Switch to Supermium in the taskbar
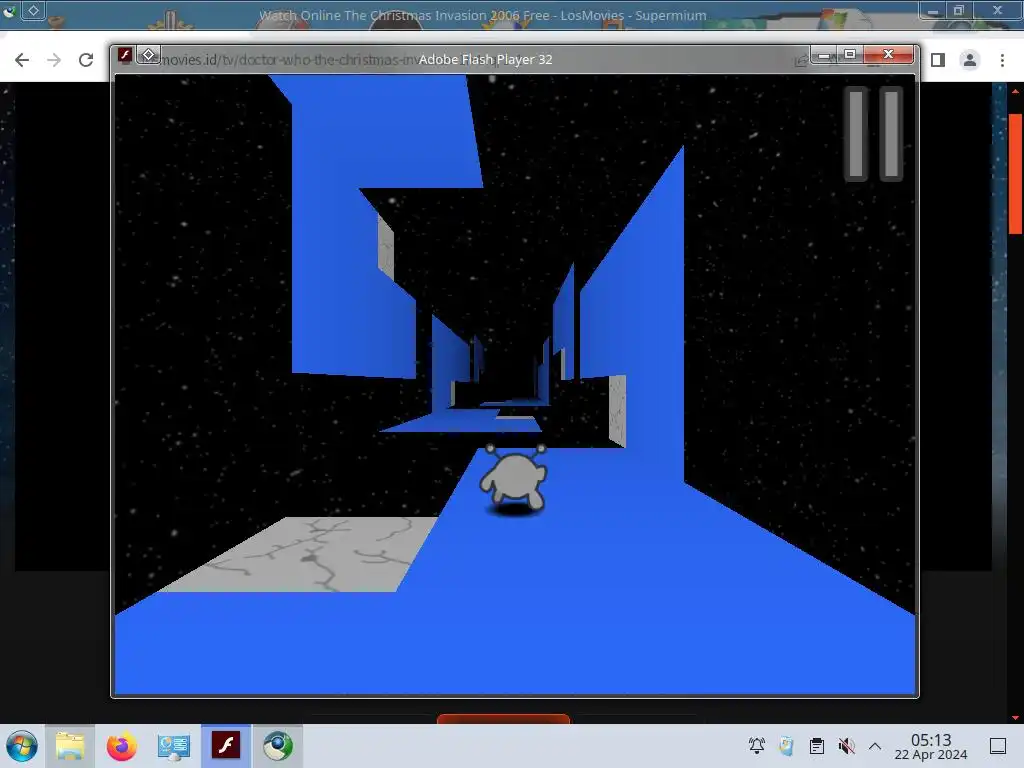Screen dimensions: 1024x768 tap(278, 746)
